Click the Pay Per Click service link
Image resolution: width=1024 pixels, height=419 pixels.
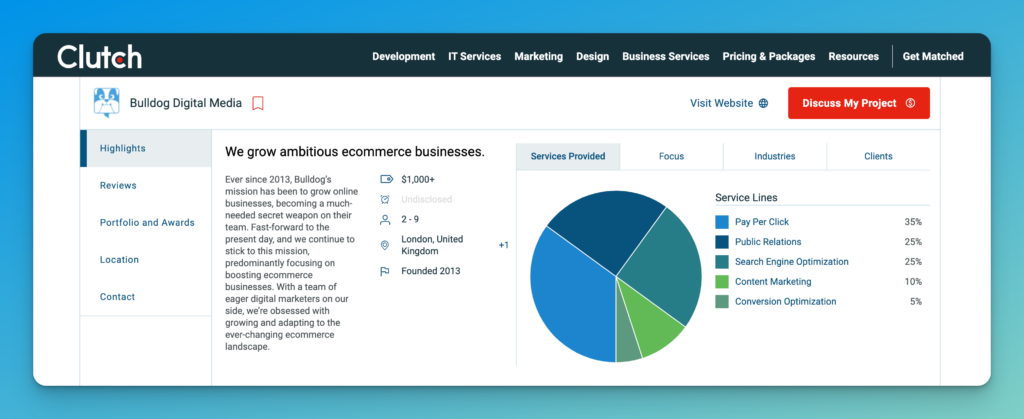point(761,222)
